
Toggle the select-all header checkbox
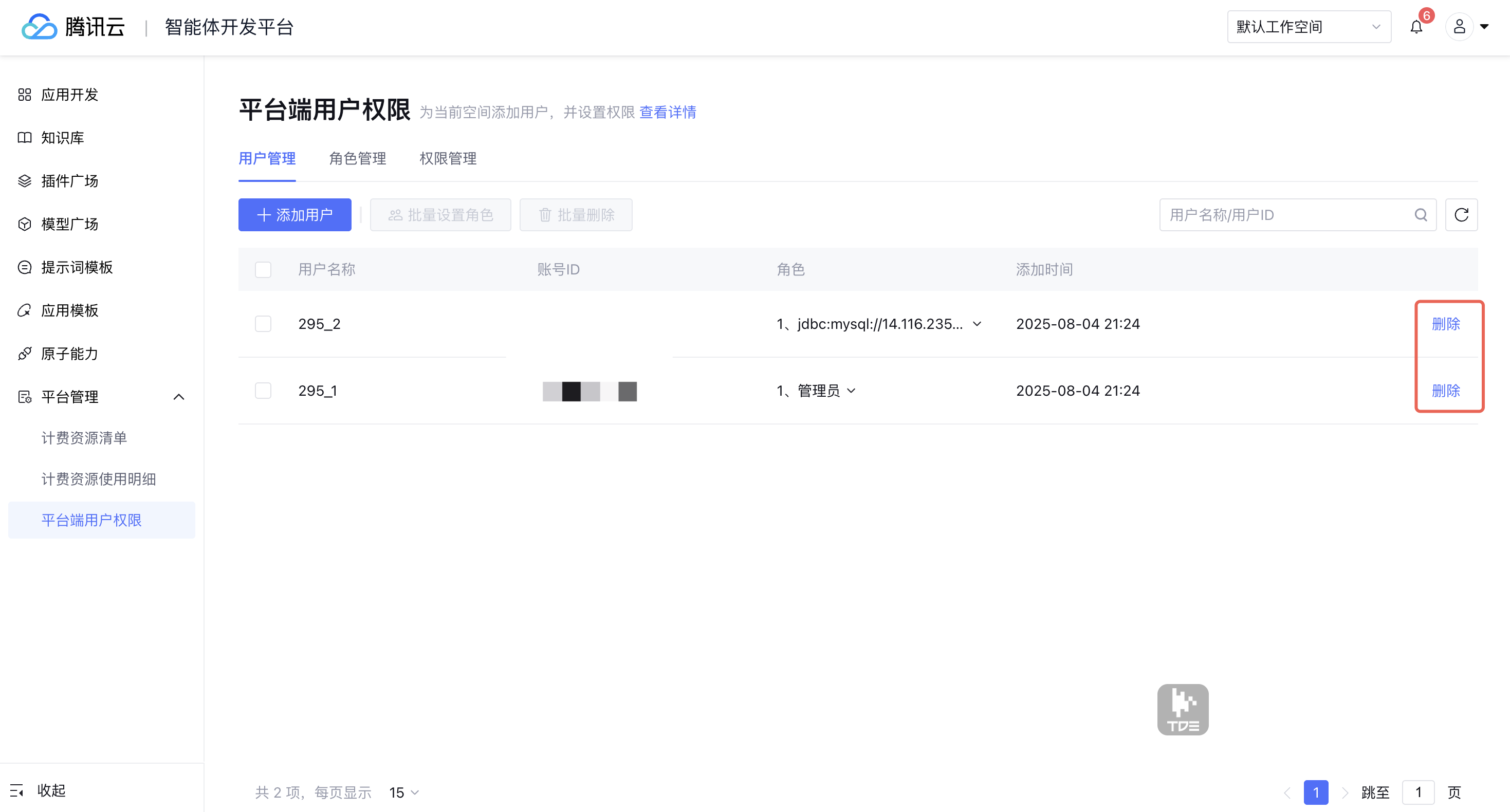click(x=263, y=270)
